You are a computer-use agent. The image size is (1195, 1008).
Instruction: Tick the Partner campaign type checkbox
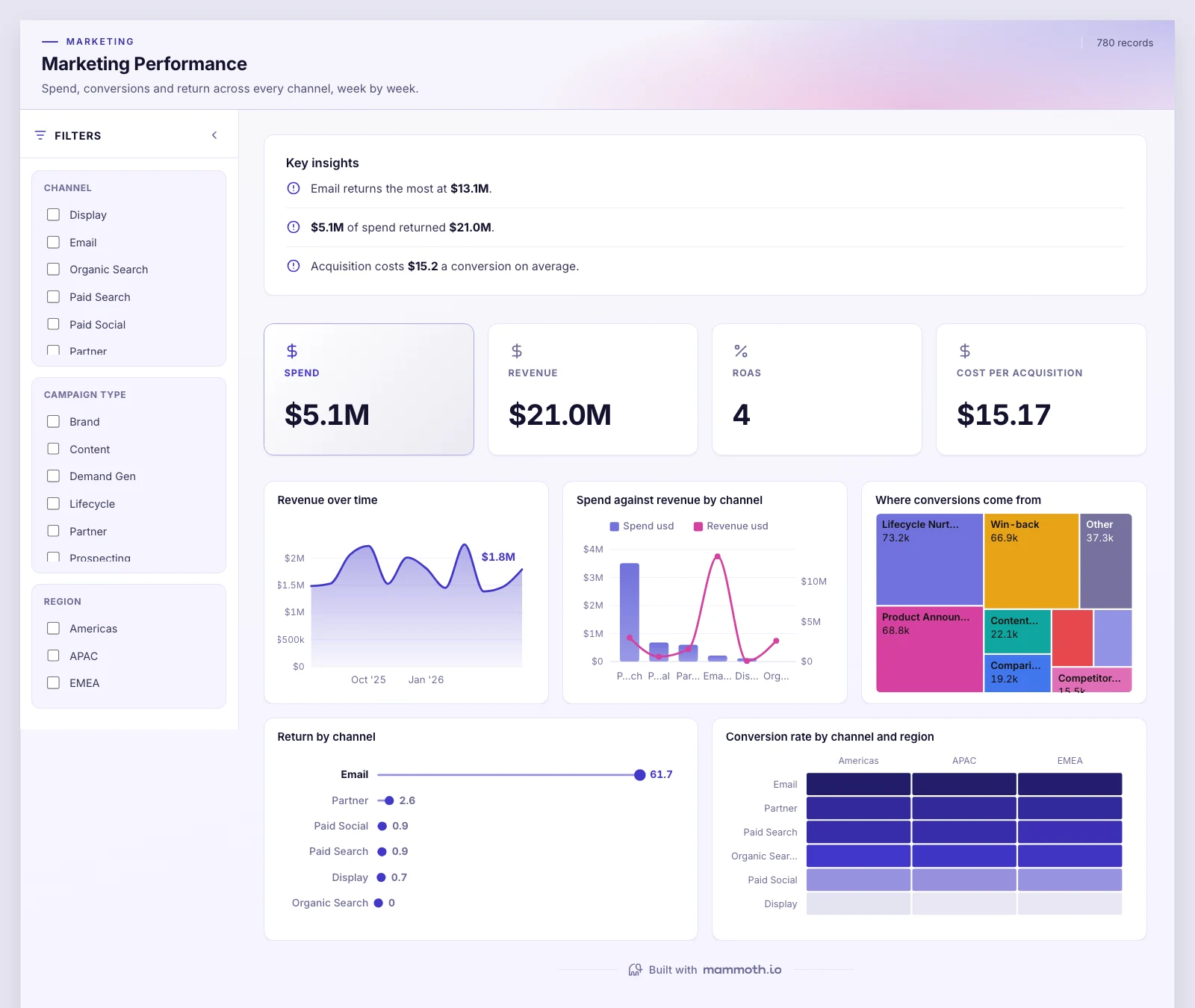point(53,531)
